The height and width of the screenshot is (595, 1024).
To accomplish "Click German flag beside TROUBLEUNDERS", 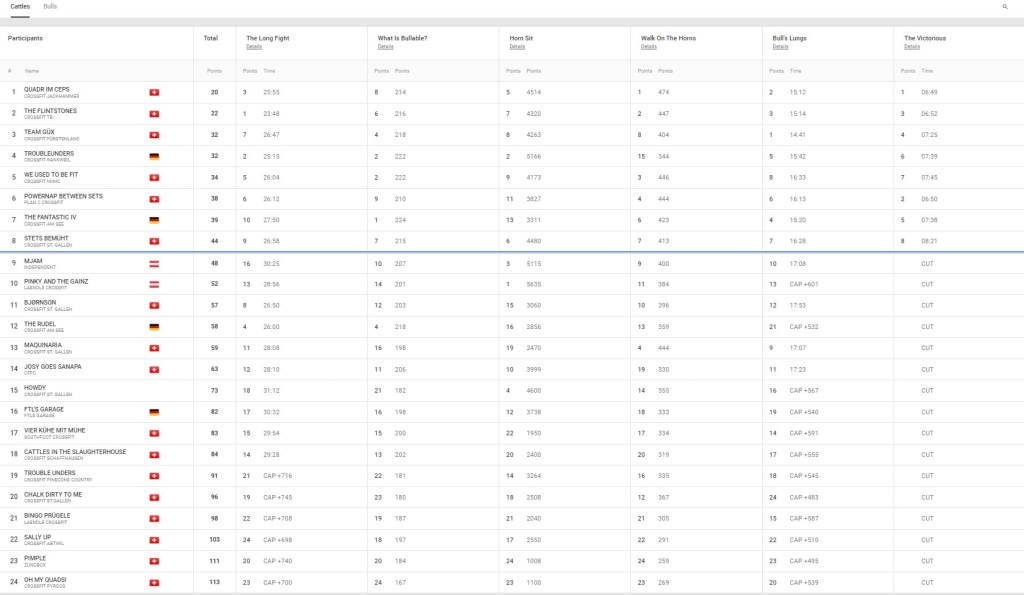I will pos(154,156).
